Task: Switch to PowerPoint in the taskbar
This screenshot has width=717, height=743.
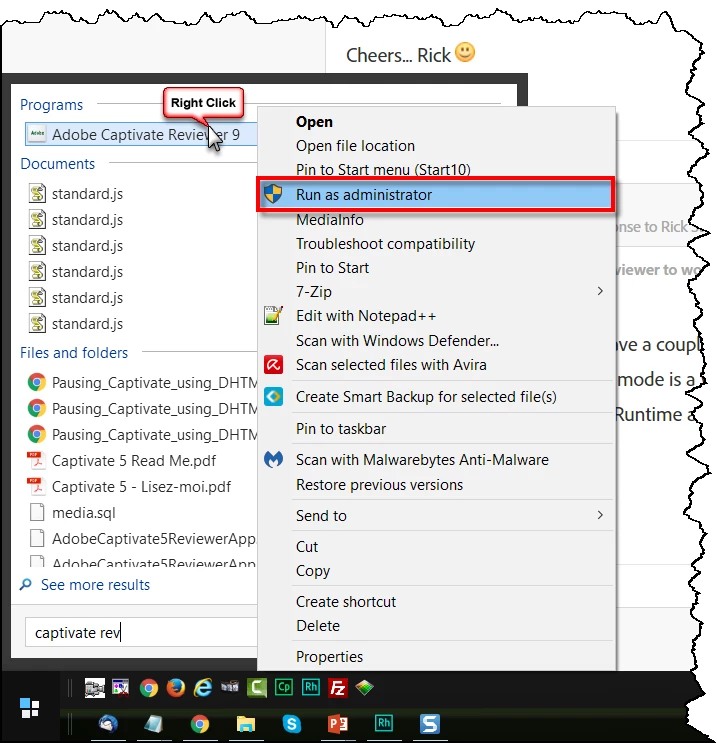Action: pos(337,724)
